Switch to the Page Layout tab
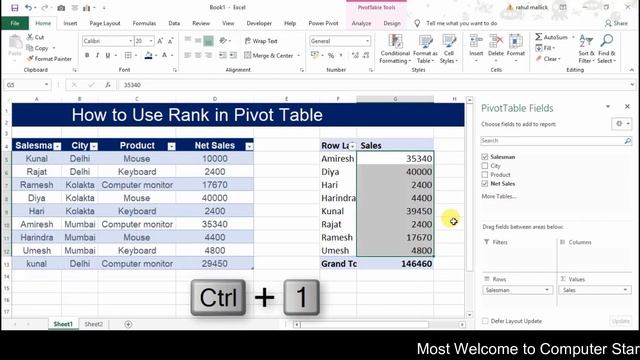 click(x=105, y=23)
